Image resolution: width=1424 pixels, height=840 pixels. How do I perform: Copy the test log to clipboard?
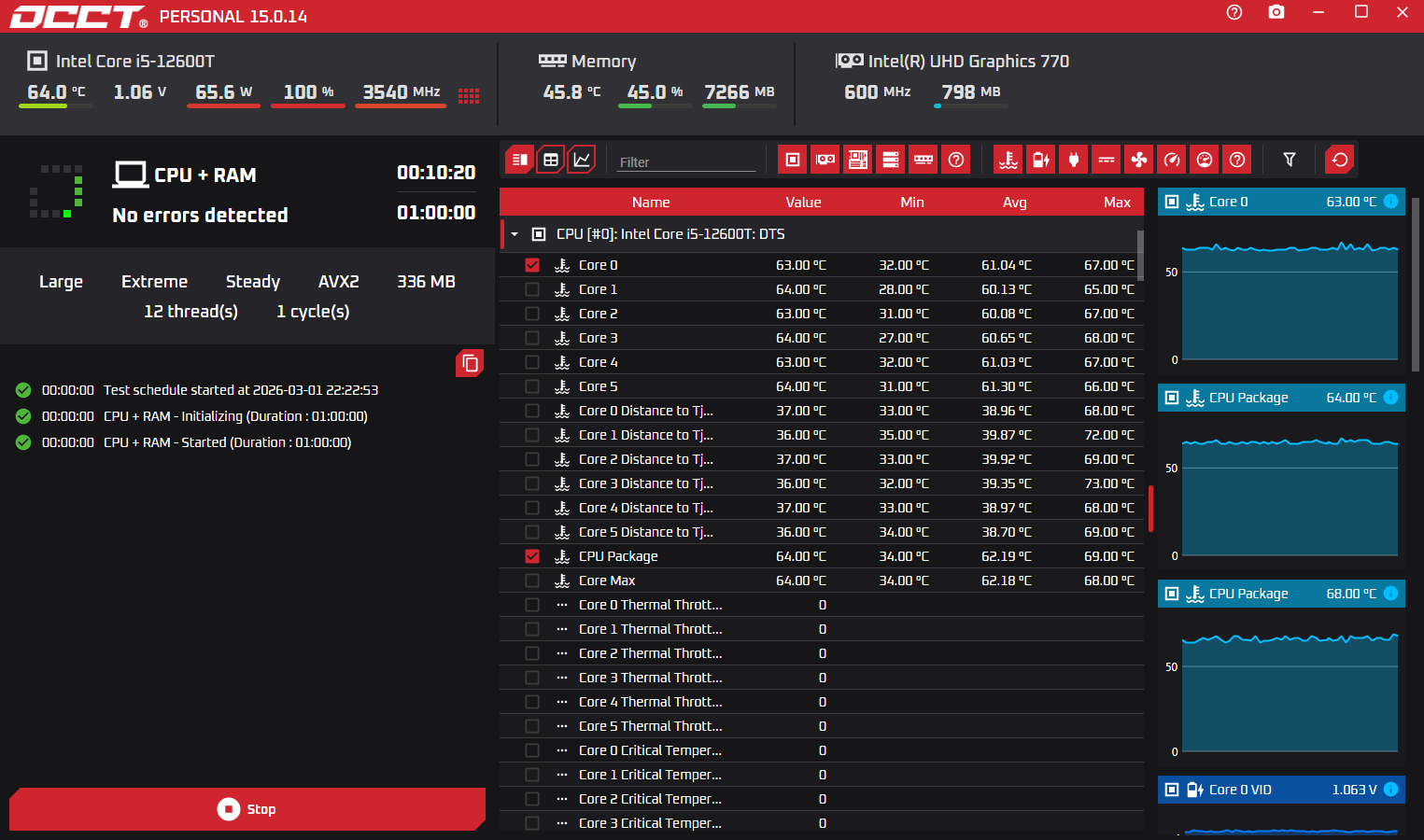pyautogui.click(x=470, y=363)
